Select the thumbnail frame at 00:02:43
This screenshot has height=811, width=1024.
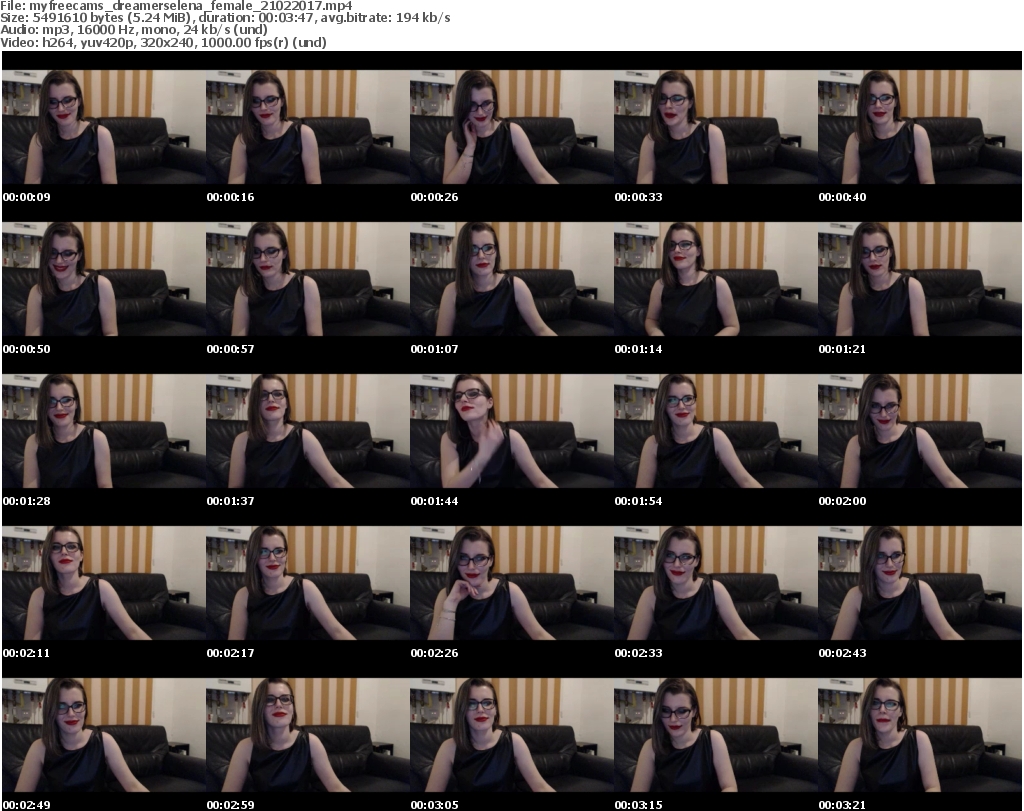pos(920,583)
